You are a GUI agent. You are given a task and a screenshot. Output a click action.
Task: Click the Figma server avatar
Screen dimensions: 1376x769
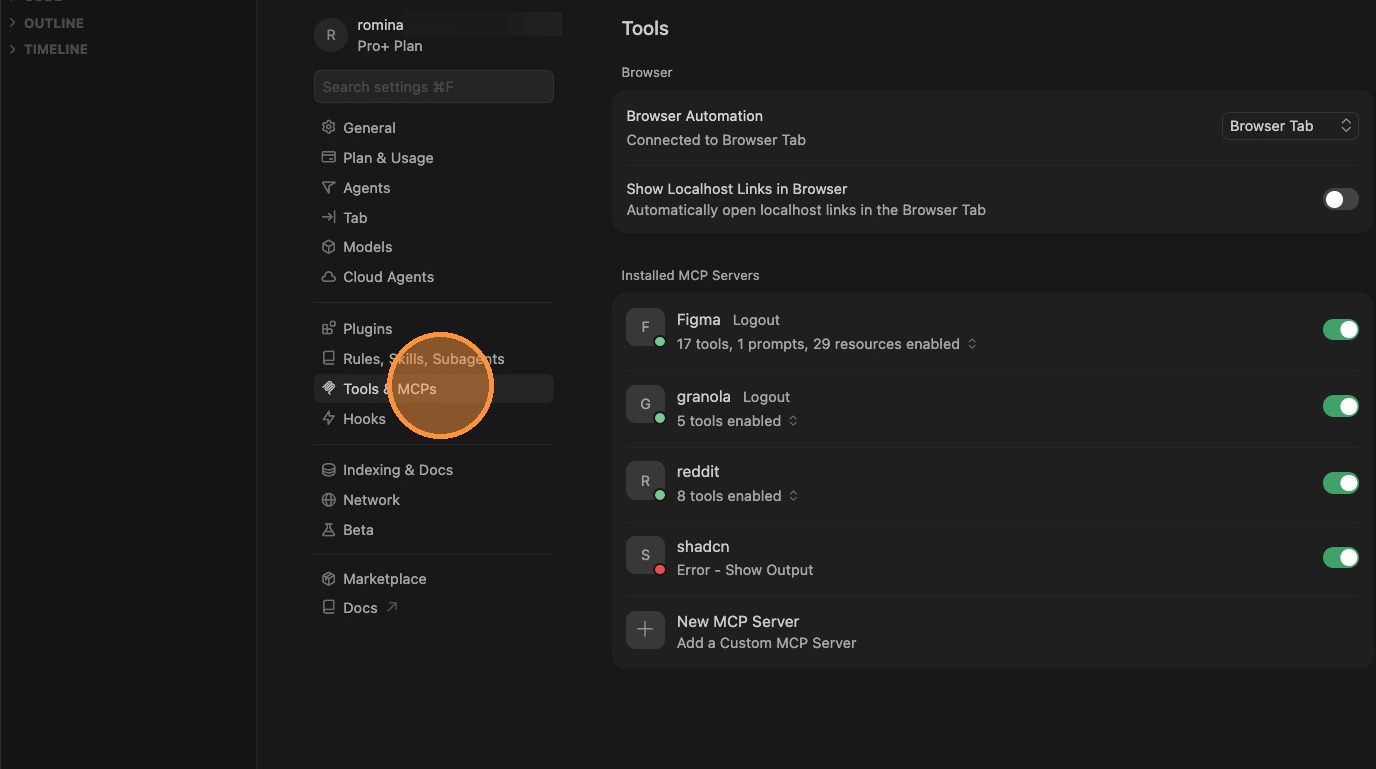pos(645,327)
